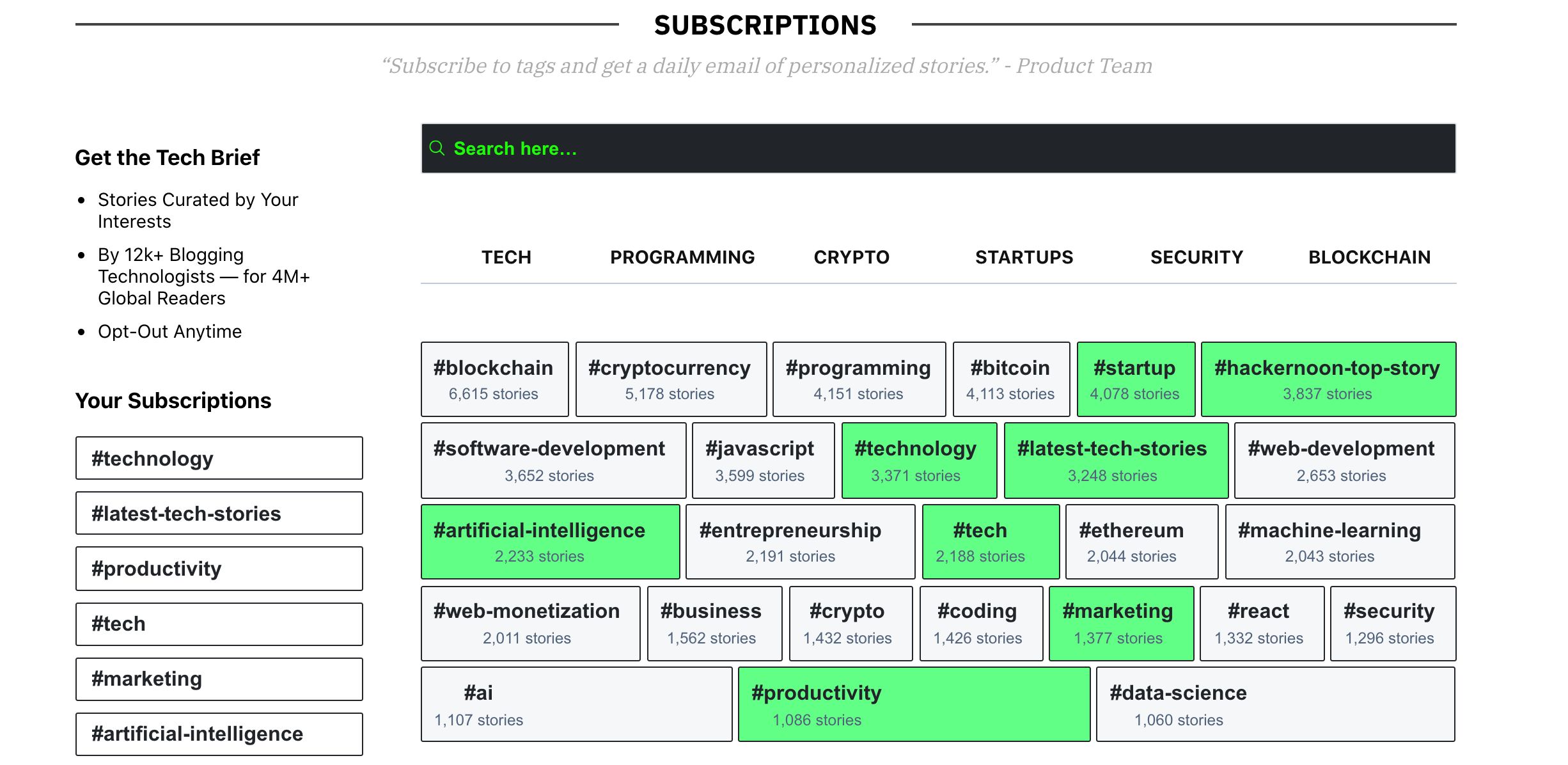Open the BLOCKCHAIN category tab
The width and height of the screenshot is (1568, 765).
point(1369,257)
